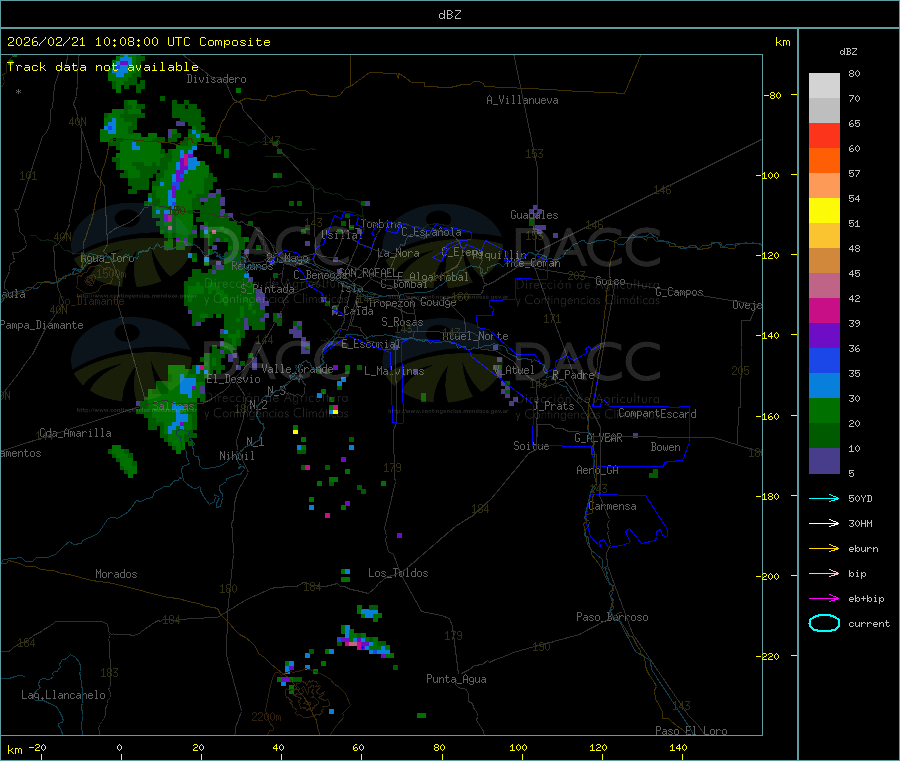Screen dimensions: 900x761
Task: Click the Bowen map label
Action: (x=665, y=447)
